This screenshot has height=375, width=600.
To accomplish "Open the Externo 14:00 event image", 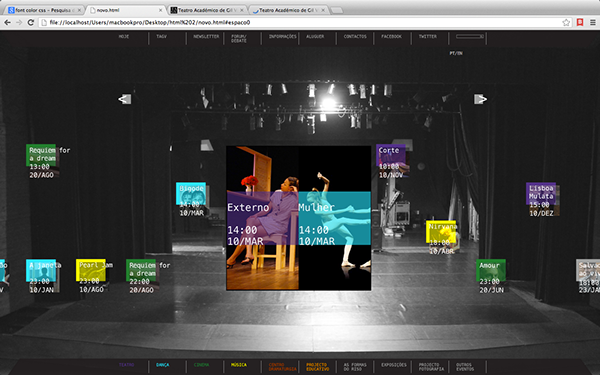I will click(x=262, y=218).
